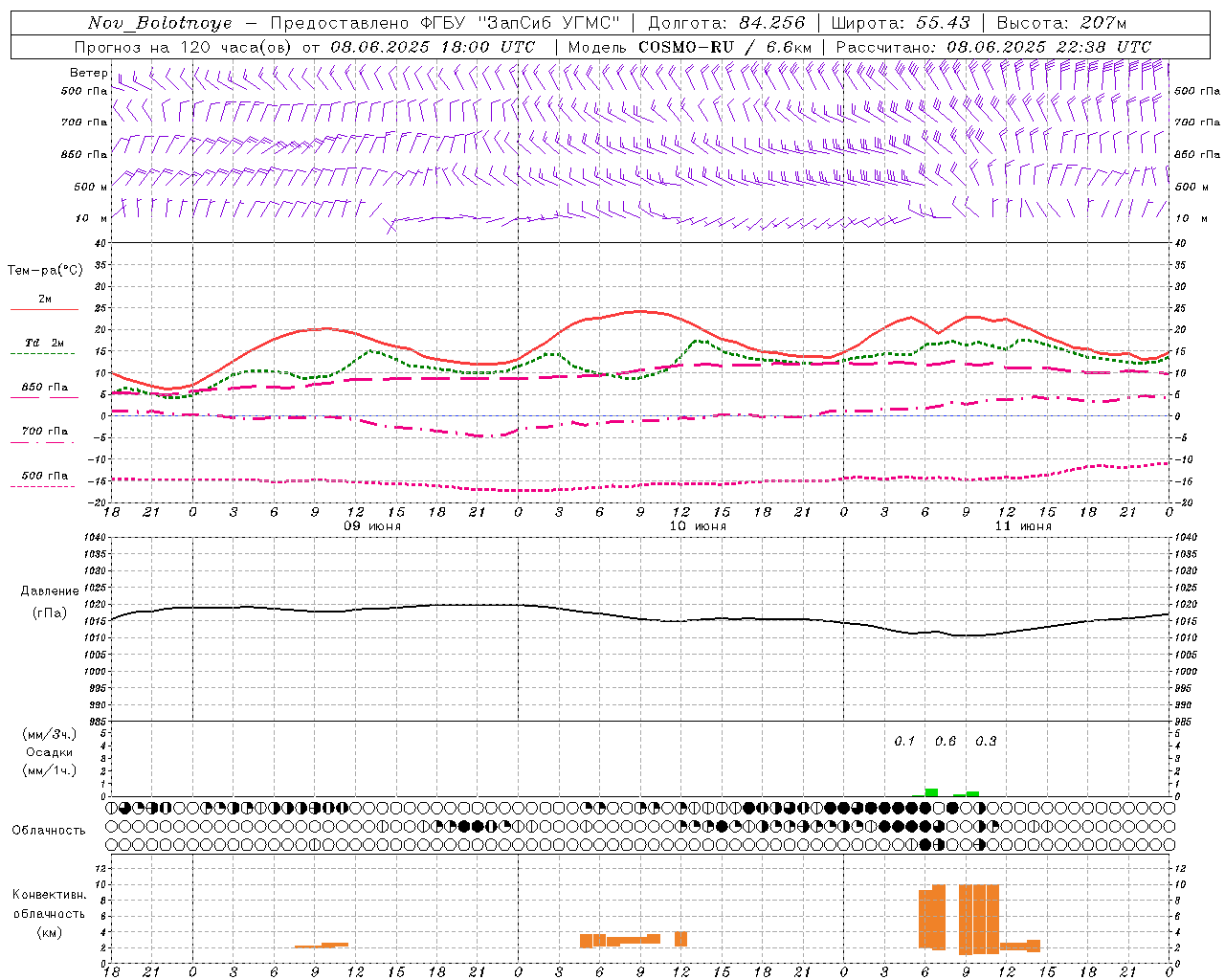Click the Ветер section label
The image size is (1225, 980).
(88, 73)
